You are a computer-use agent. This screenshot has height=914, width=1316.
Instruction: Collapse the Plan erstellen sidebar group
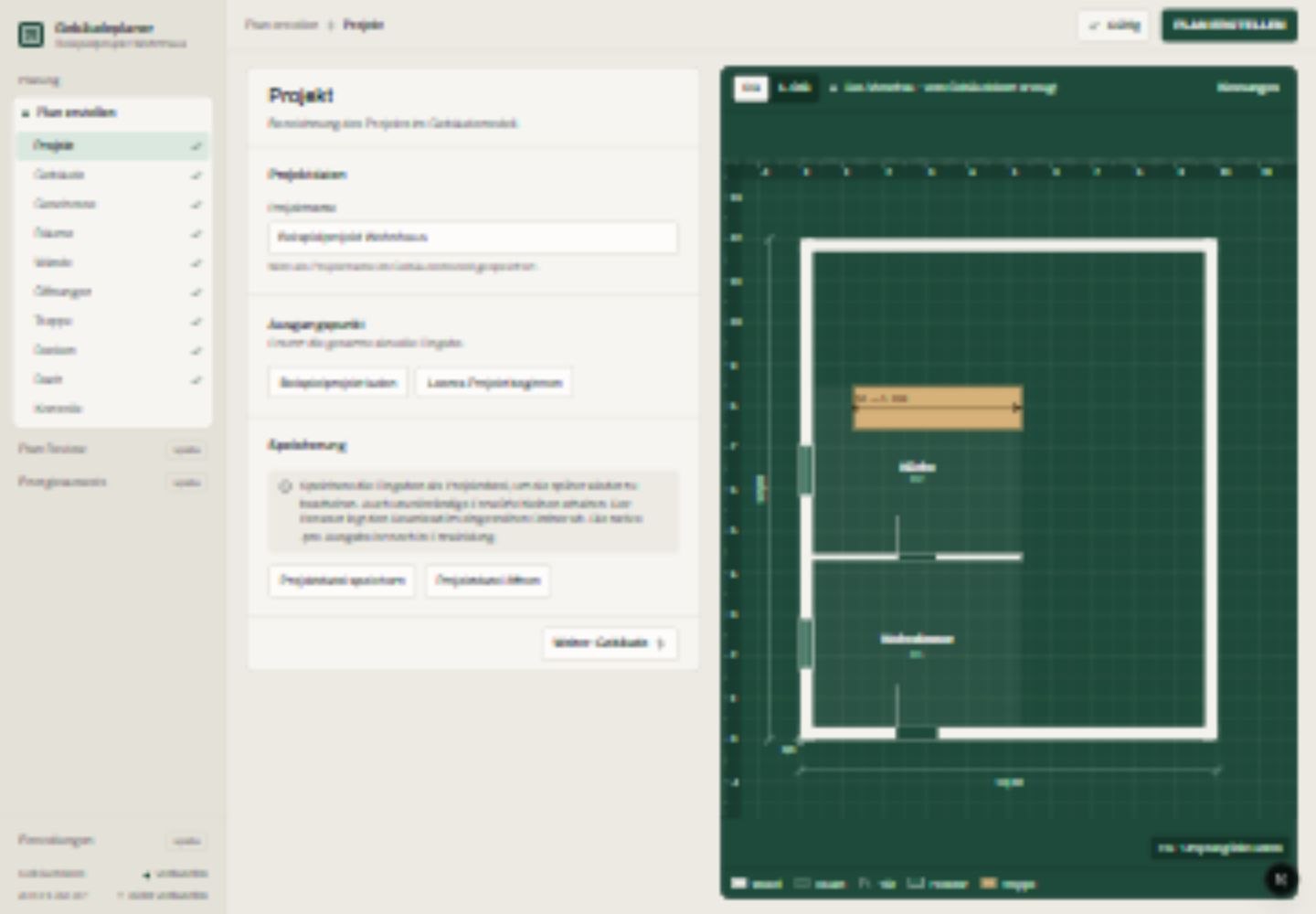coord(113,112)
